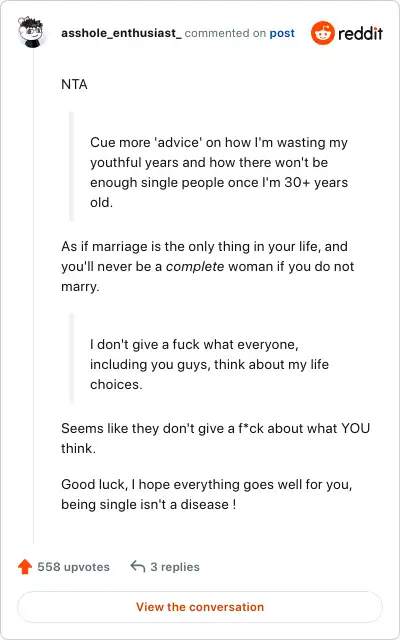Click the "commented on" text

225,33
